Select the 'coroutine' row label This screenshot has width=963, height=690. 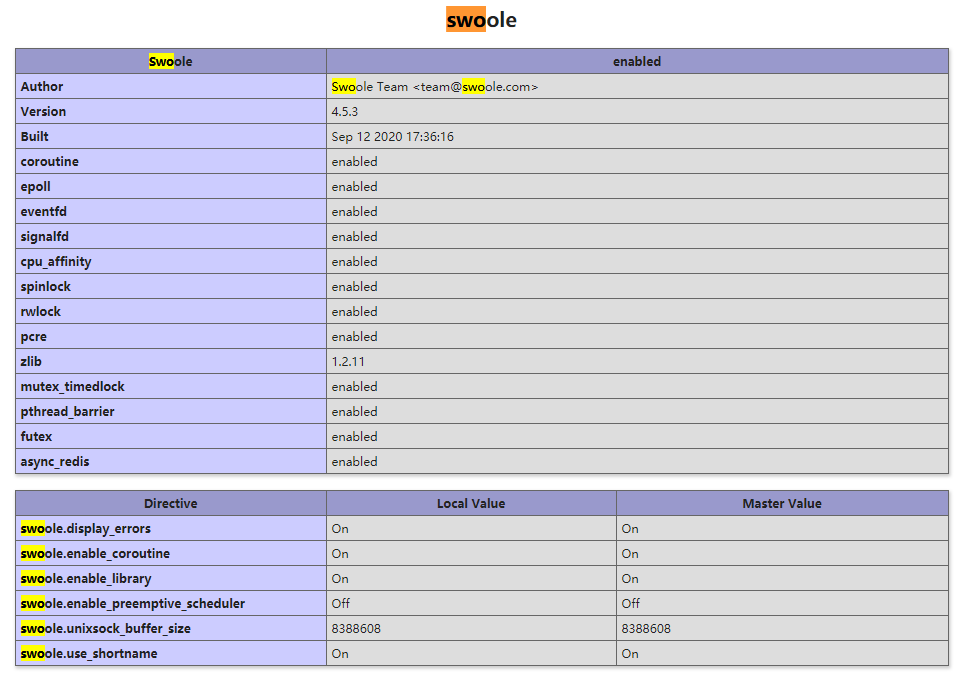50,162
